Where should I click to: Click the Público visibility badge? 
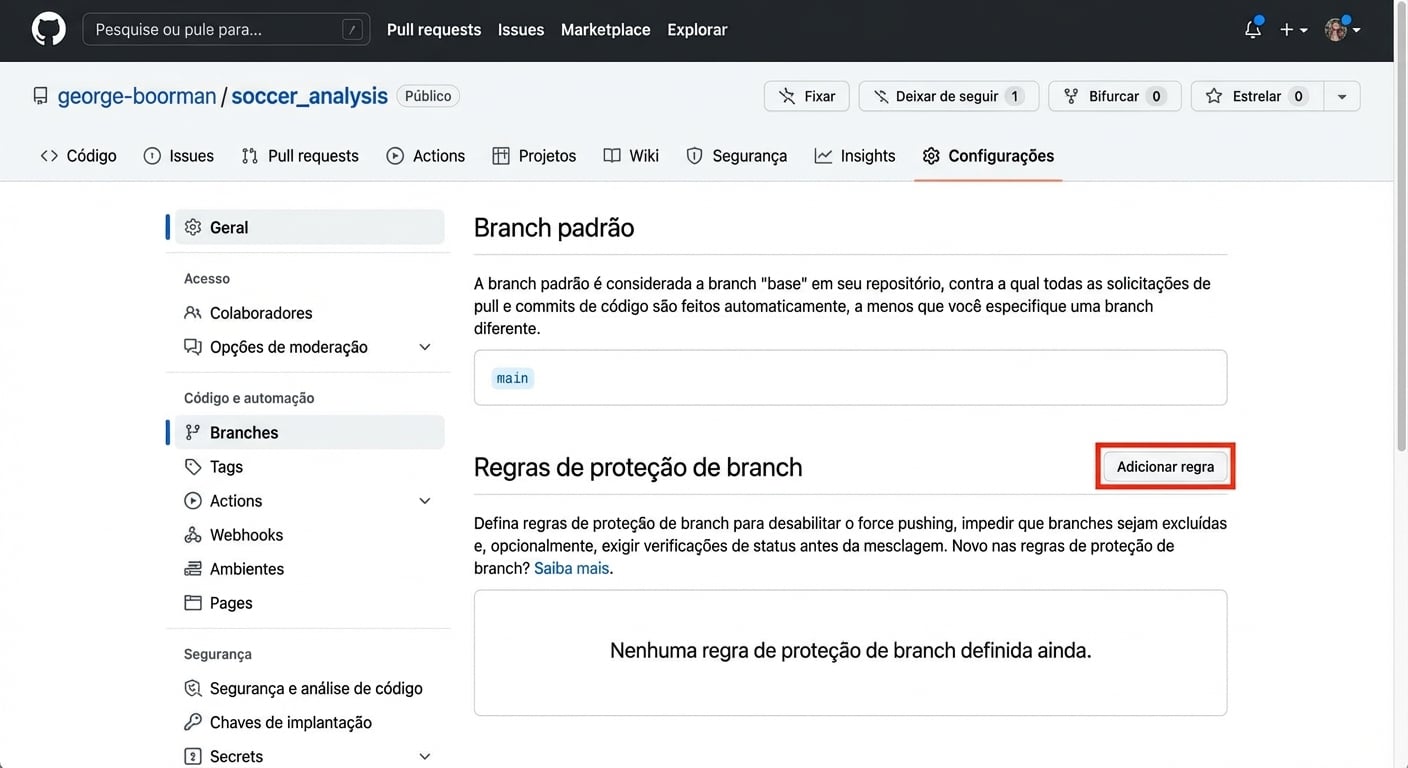click(428, 96)
